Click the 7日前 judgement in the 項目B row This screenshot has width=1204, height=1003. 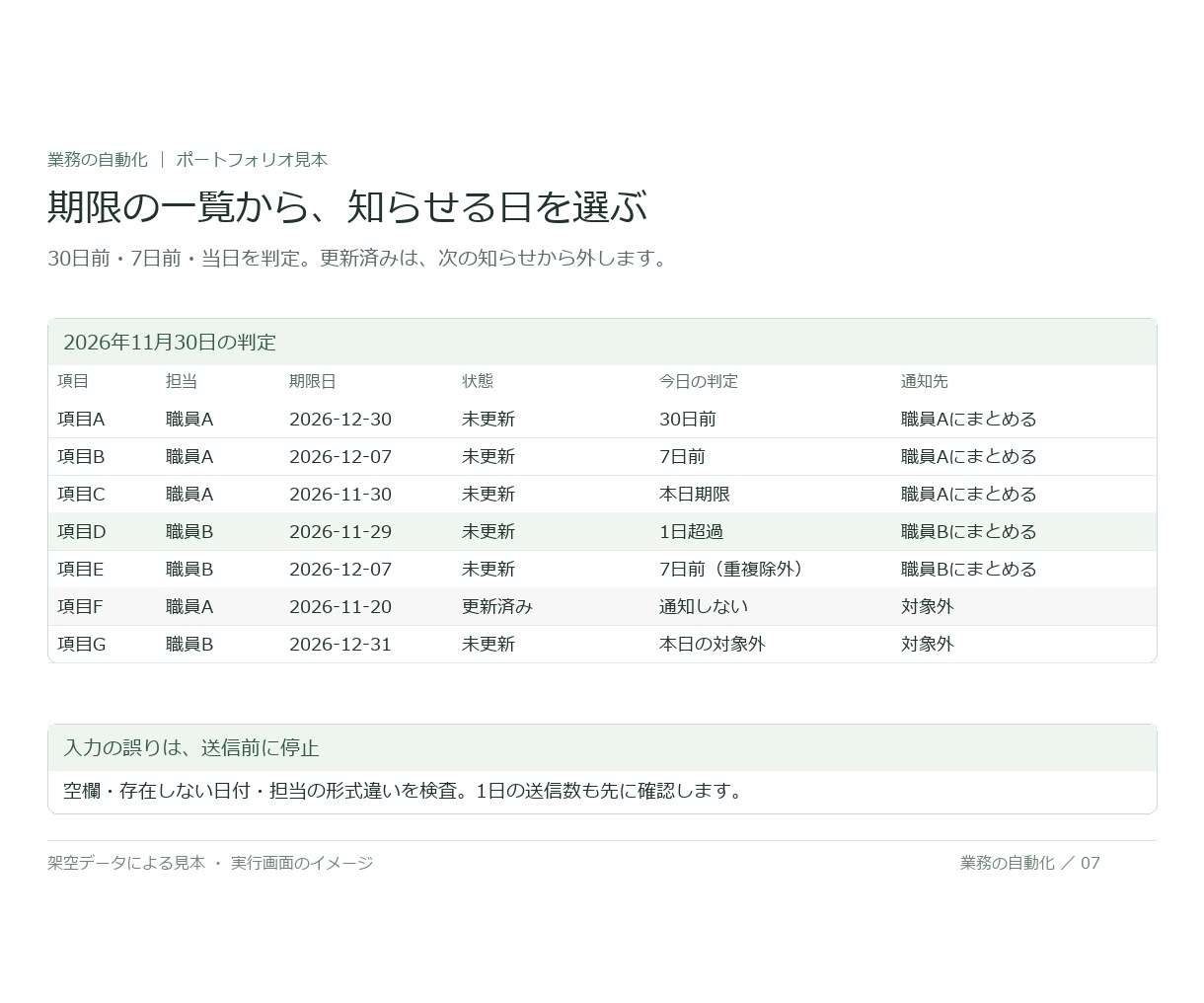pos(683,457)
